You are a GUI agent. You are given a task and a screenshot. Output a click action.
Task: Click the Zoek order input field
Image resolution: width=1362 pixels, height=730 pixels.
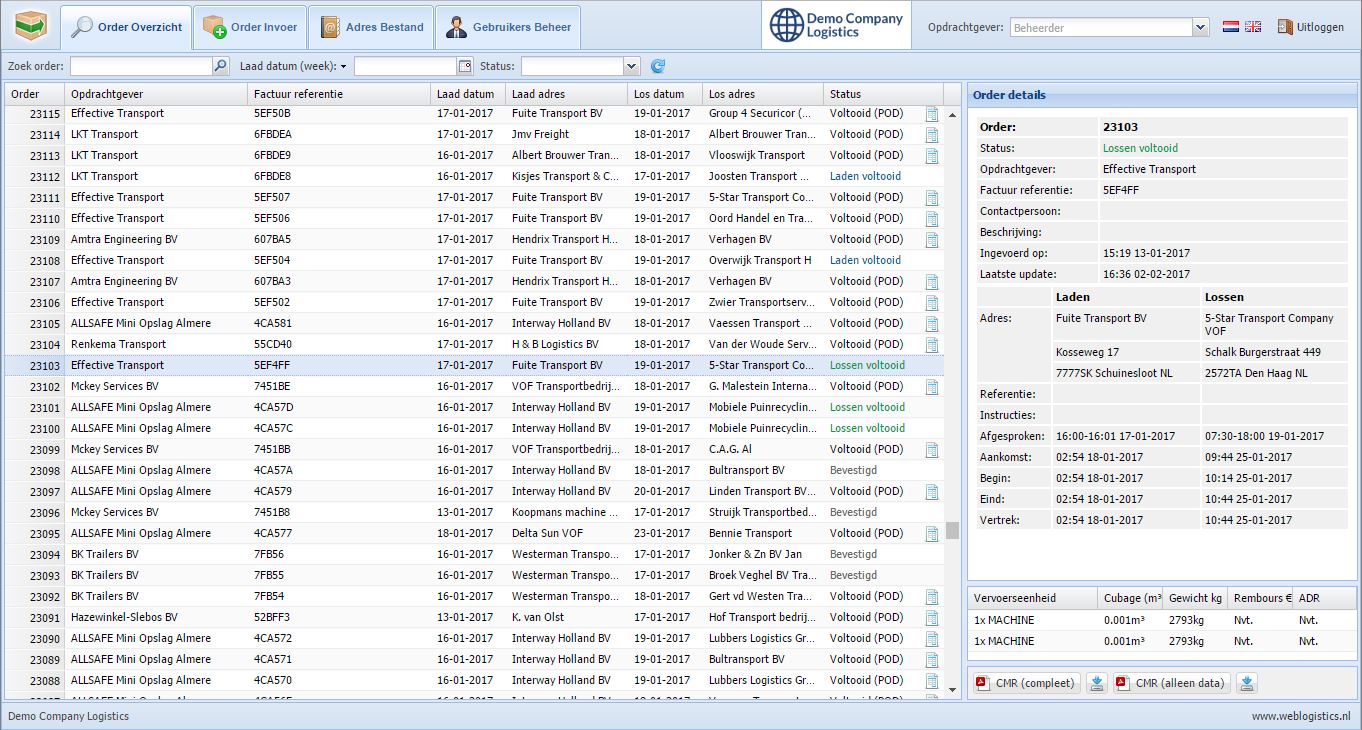[x=141, y=66]
